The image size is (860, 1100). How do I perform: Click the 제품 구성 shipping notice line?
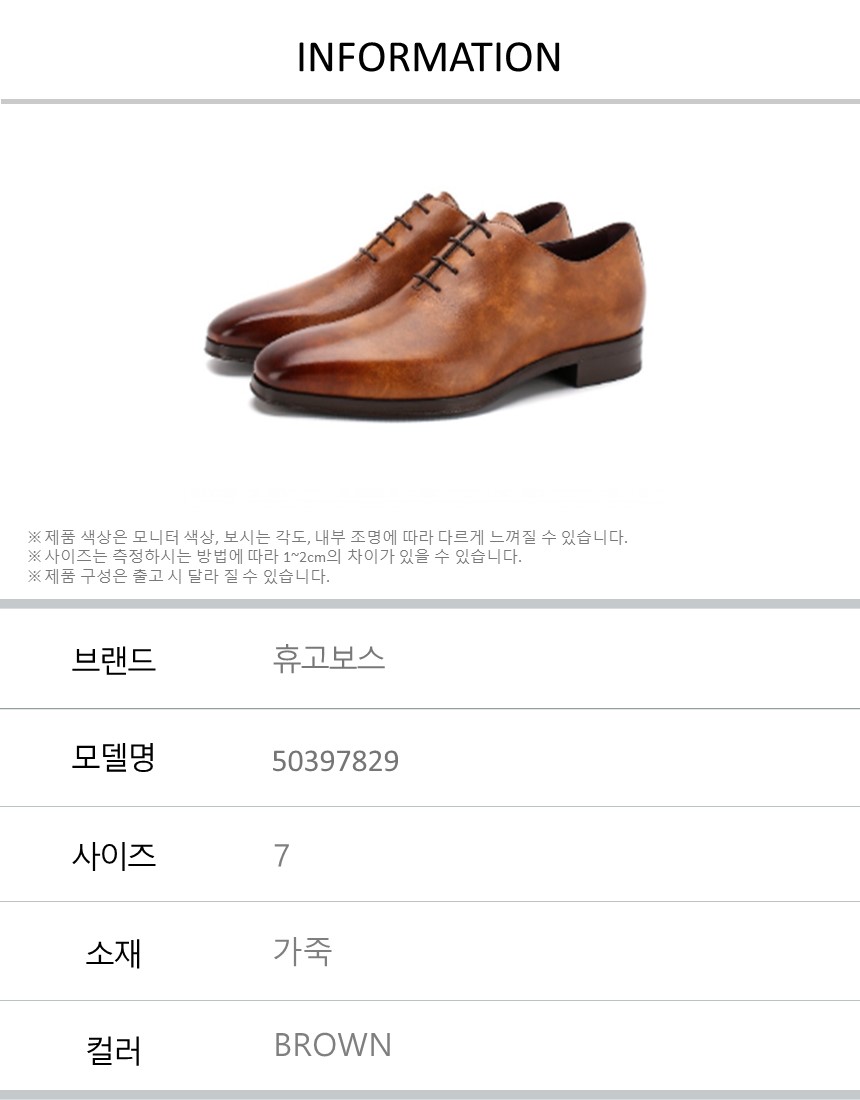click(x=178, y=577)
